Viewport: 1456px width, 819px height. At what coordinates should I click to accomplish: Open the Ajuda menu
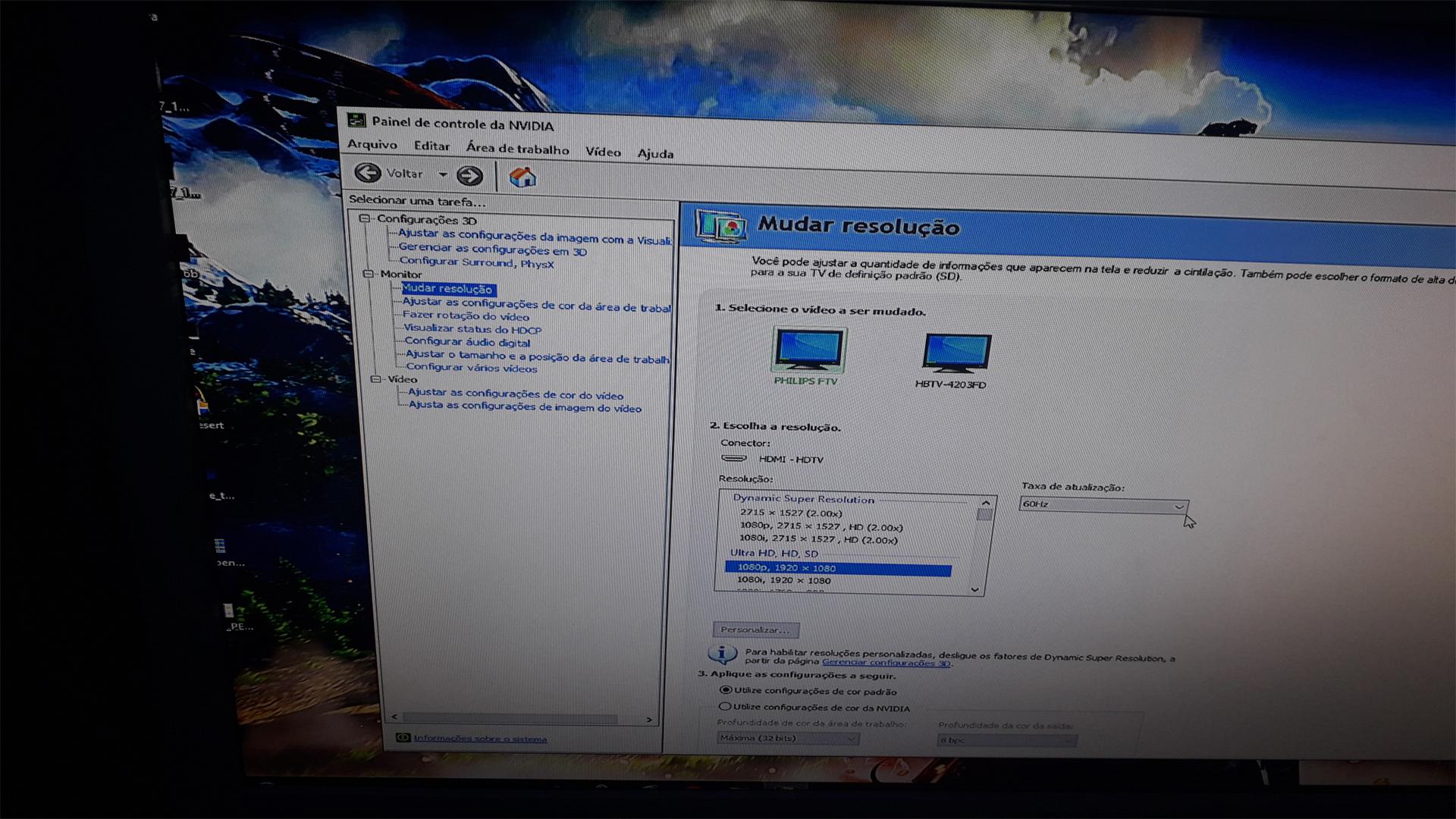tap(655, 153)
